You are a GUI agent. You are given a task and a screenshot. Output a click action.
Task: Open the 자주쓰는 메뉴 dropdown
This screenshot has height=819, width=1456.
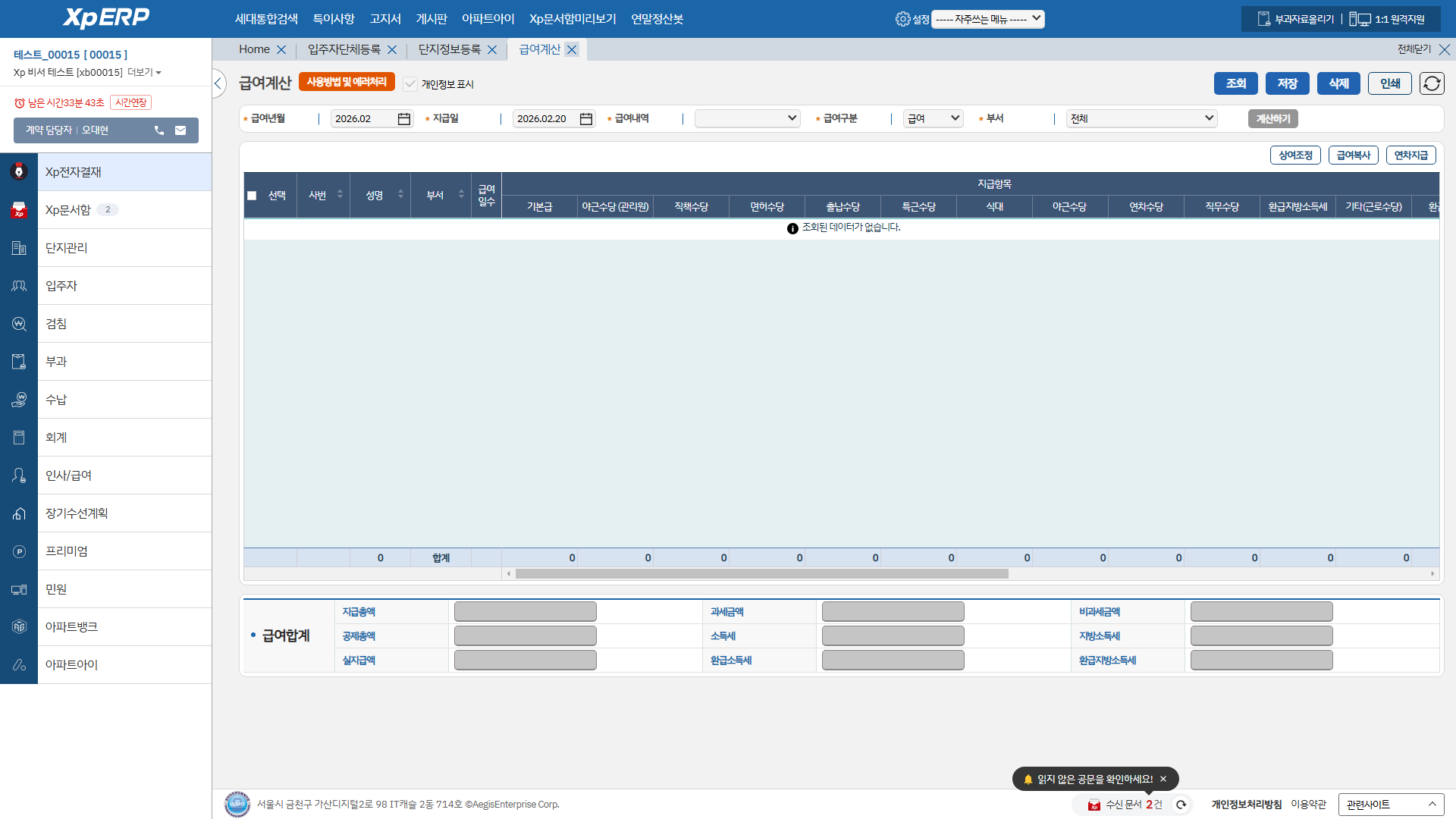987,19
